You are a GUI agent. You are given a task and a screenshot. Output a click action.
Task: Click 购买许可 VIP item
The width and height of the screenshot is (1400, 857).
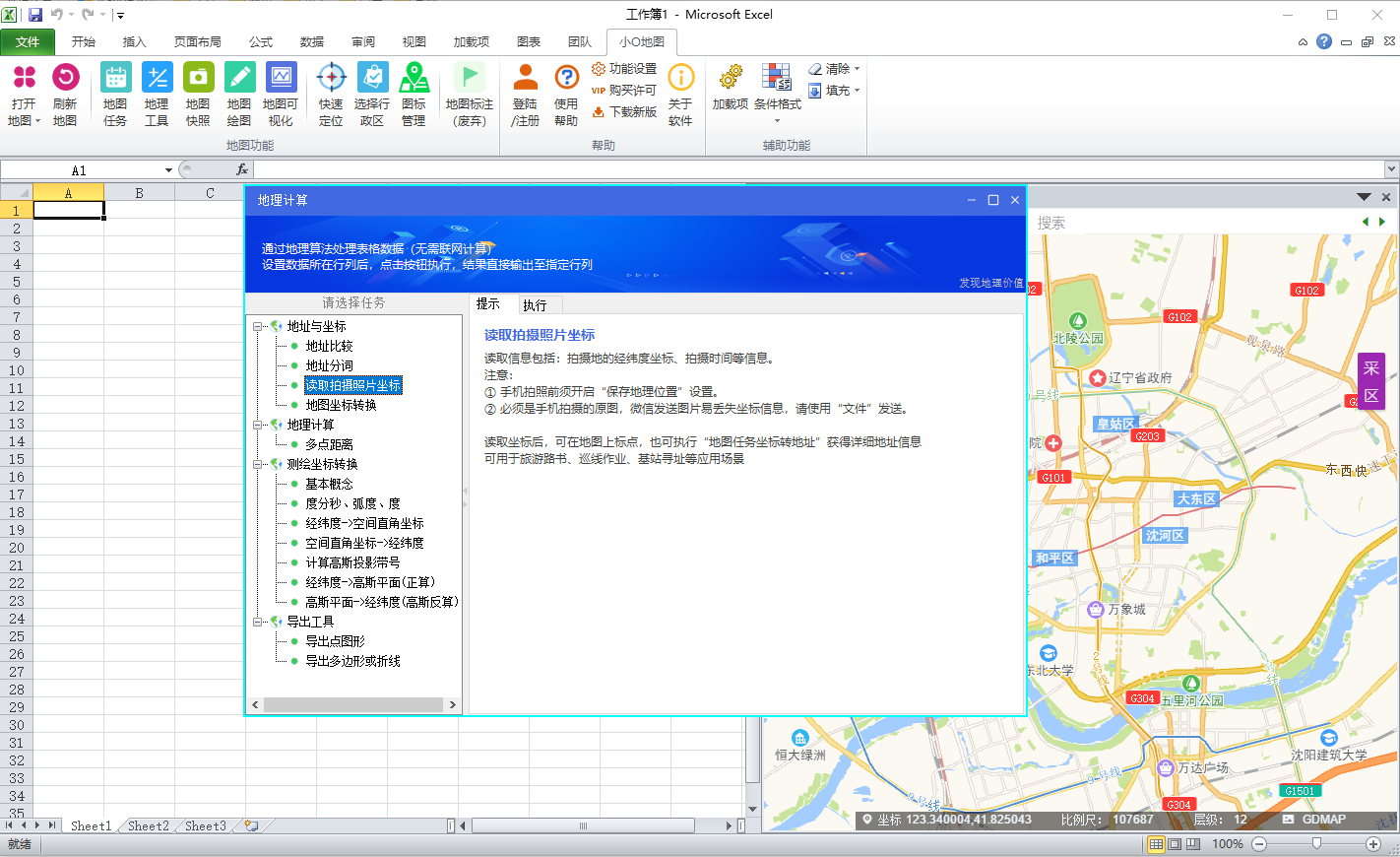click(x=624, y=91)
